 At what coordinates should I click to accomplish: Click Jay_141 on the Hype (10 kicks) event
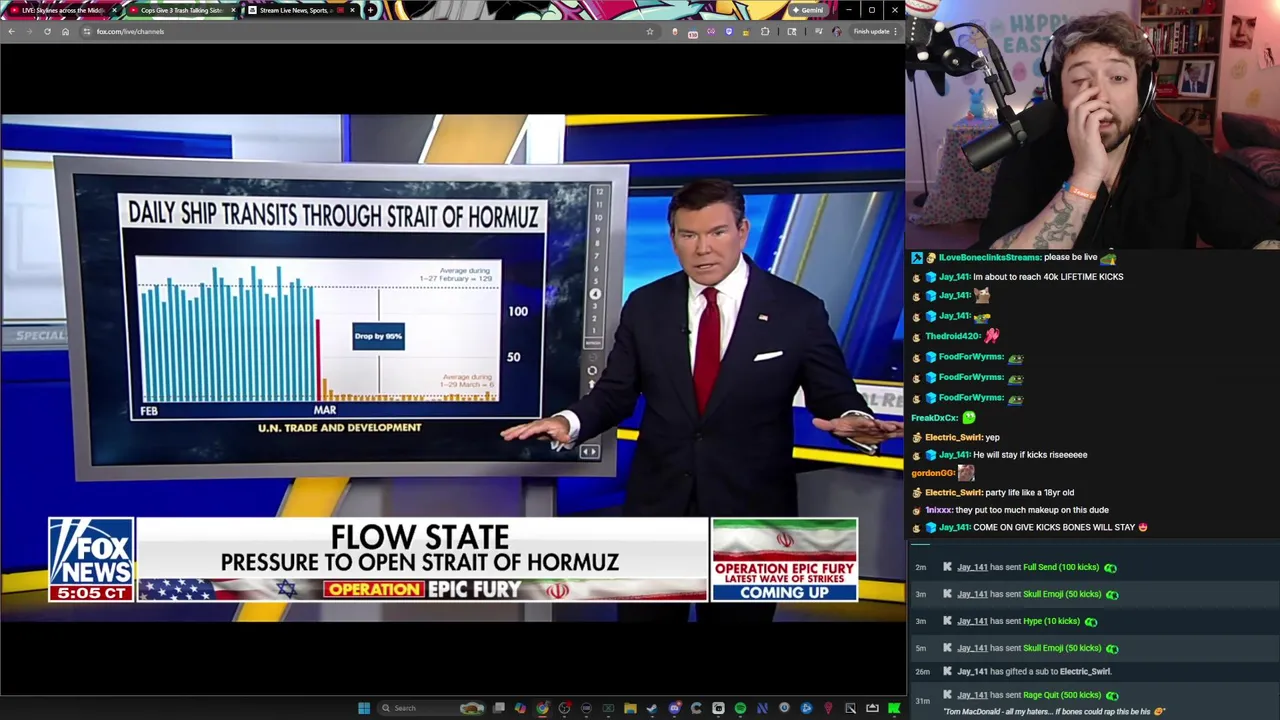[972, 621]
